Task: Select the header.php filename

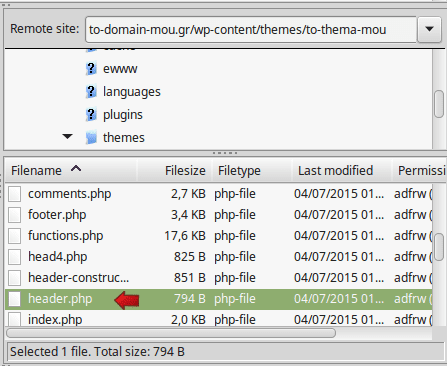Action: pyautogui.click(x=60, y=299)
